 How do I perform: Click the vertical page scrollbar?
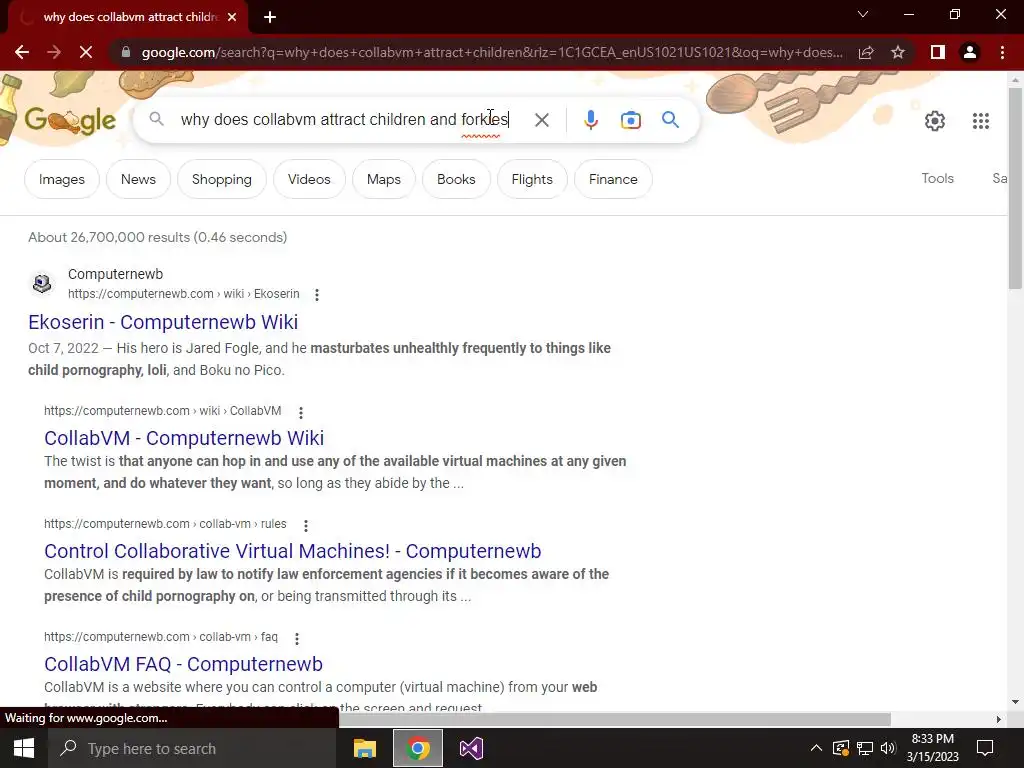click(1015, 188)
